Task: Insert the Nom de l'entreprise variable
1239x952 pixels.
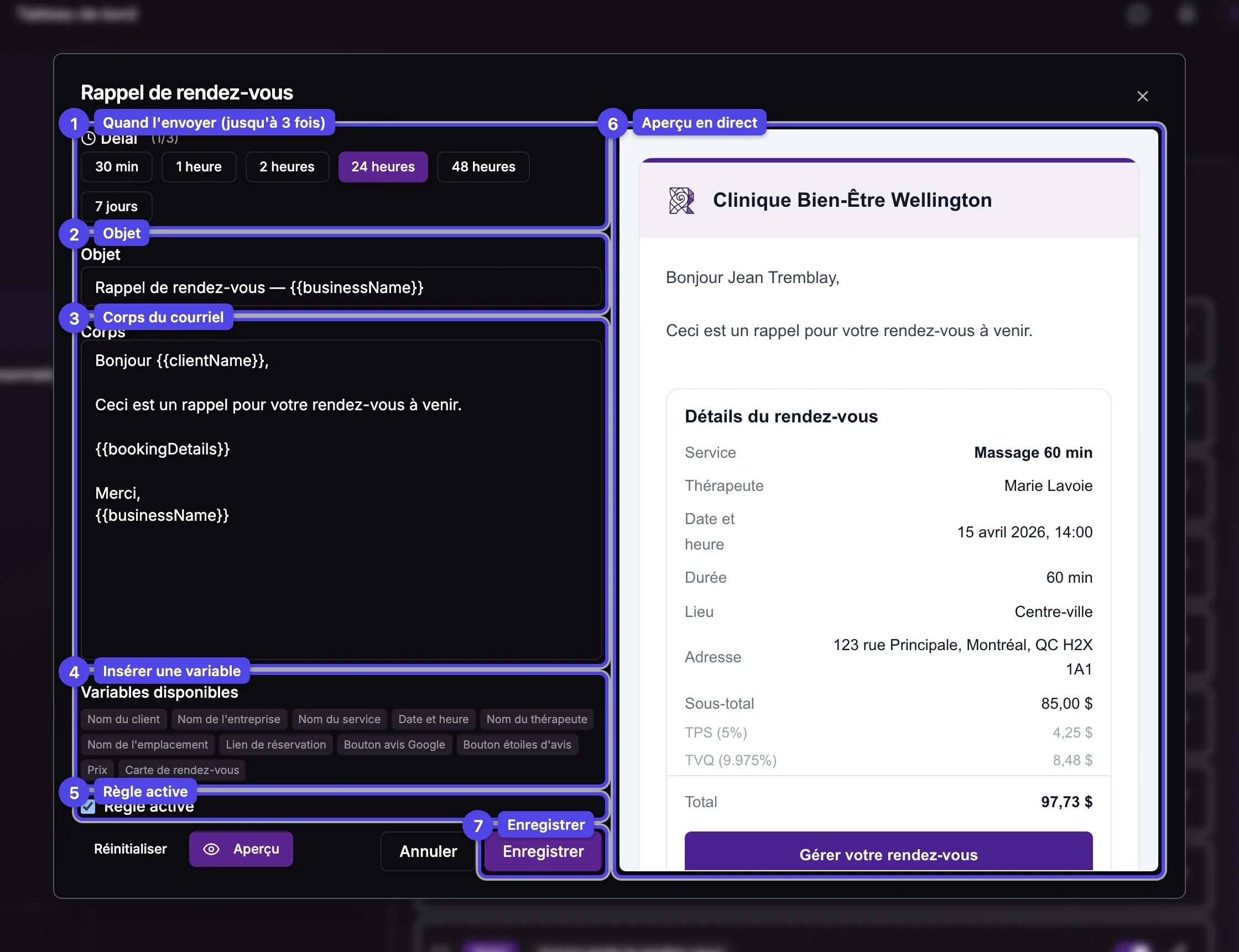Action: click(x=228, y=719)
